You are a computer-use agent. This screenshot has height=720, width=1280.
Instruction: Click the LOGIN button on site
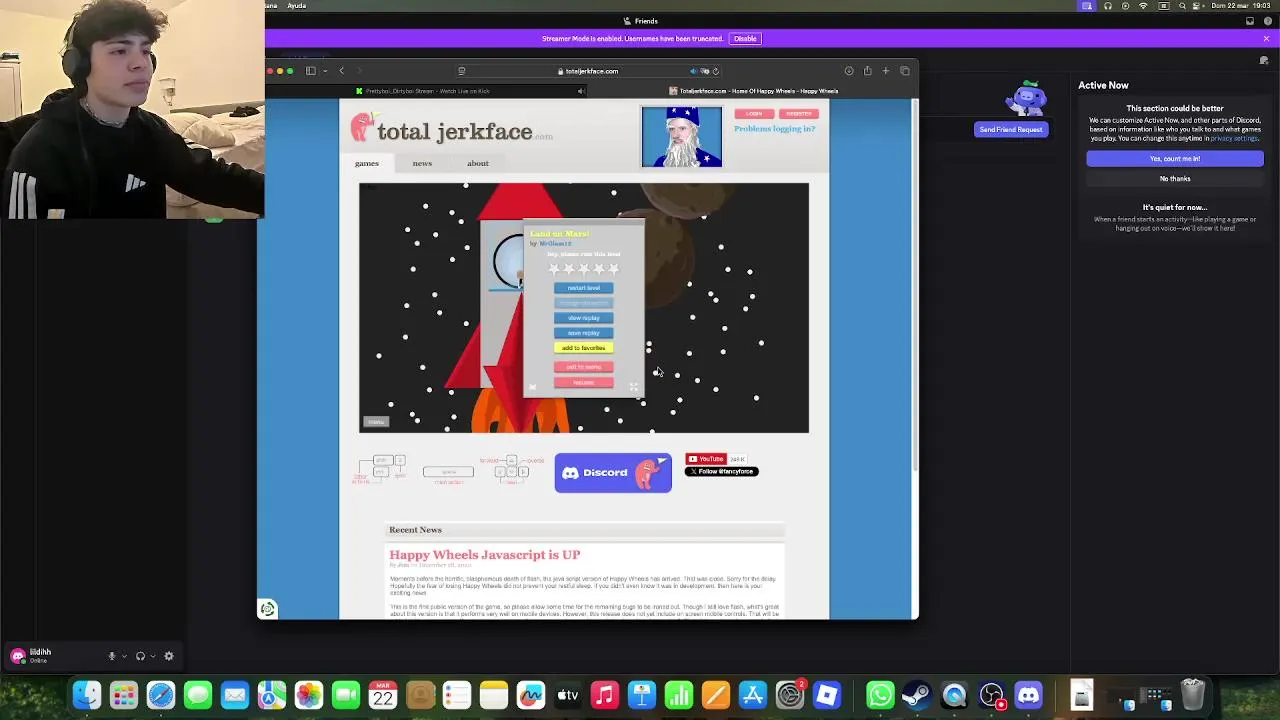coord(754,113)
